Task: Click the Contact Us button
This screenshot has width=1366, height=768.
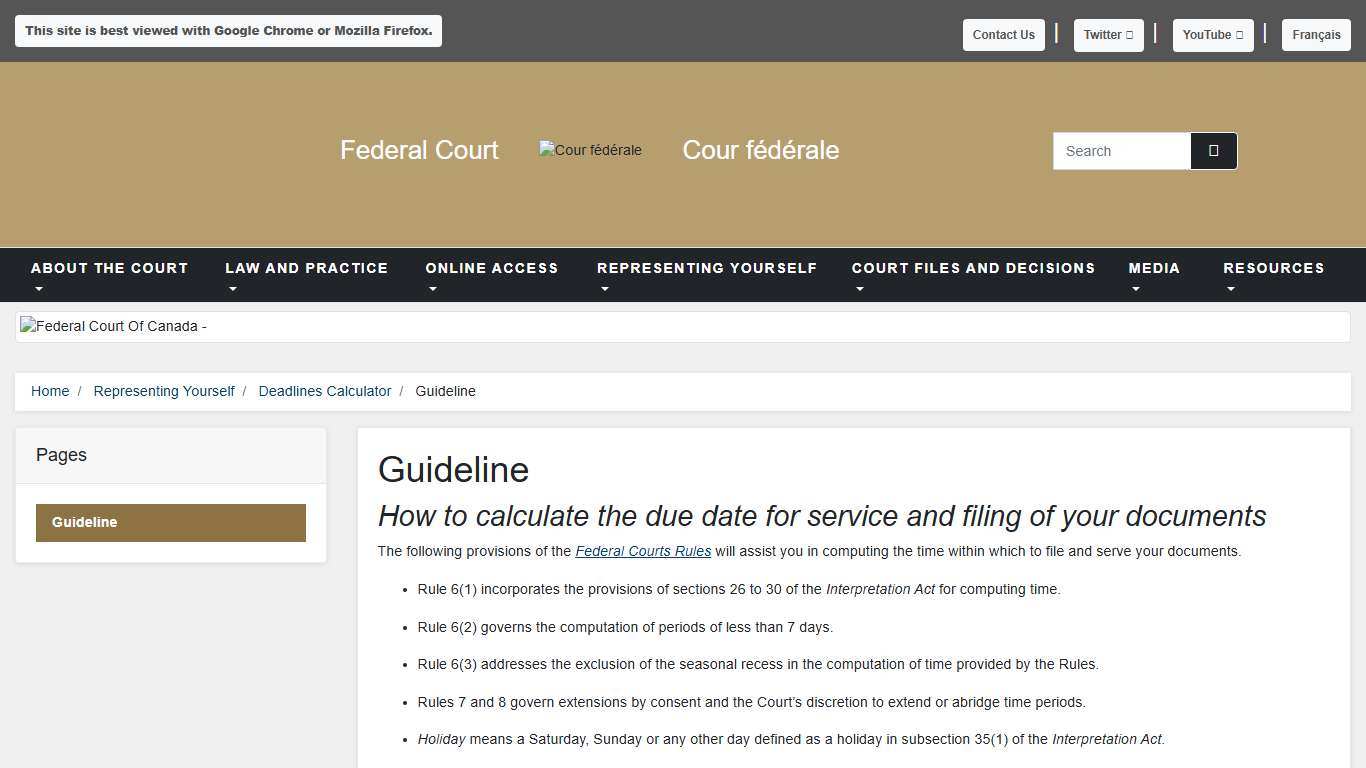Action: click(x=1003, y=34)
